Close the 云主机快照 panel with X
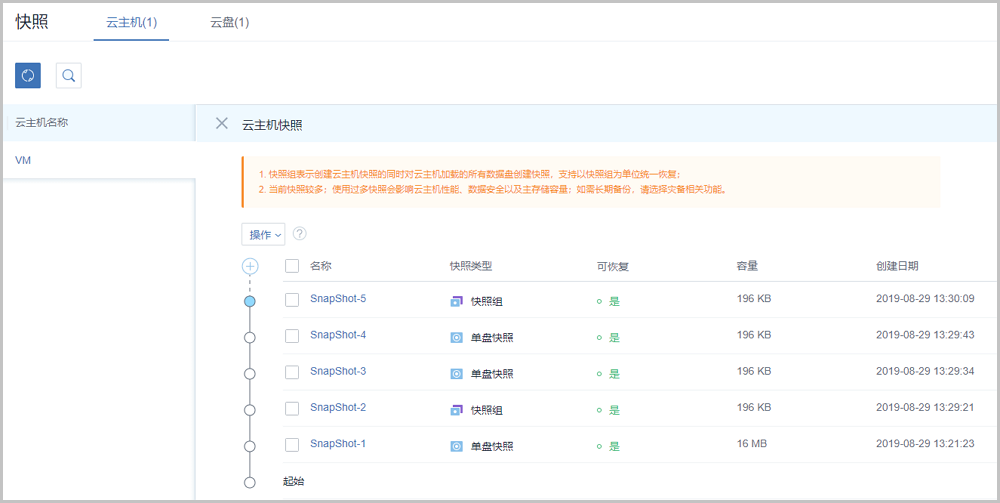1000x503 pixels. click(x=222, y=123)
